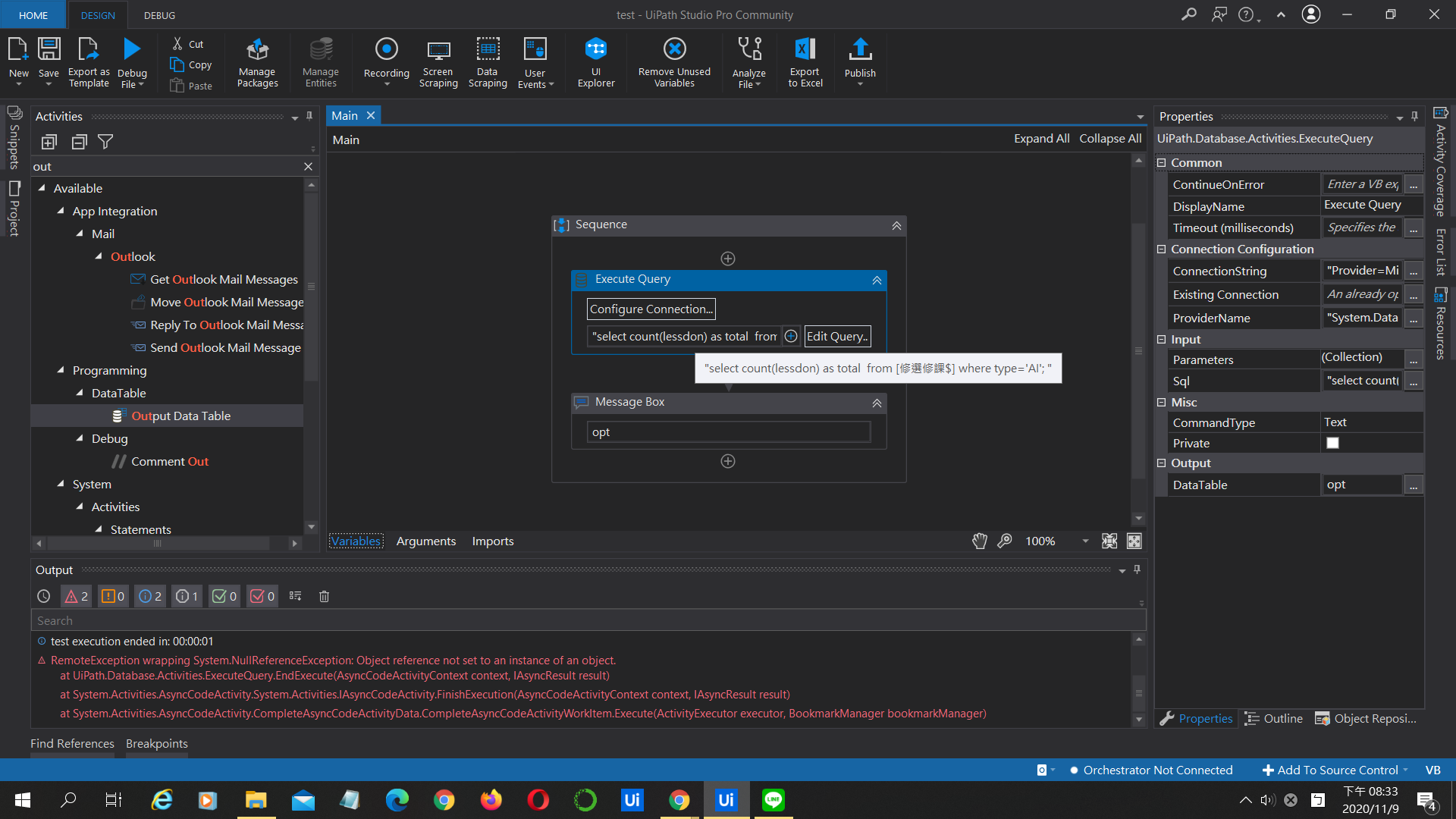Open the zoom level dropdown
Image resolution: width=1456 pixels, height=819 pixels.
pos(1086,541)
